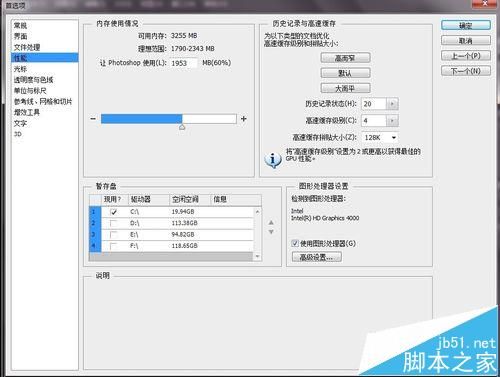This screenshot has width=500, height=377.
Task: Select the 文字 category
Action: pyautogui.click(x=20, y=123)
